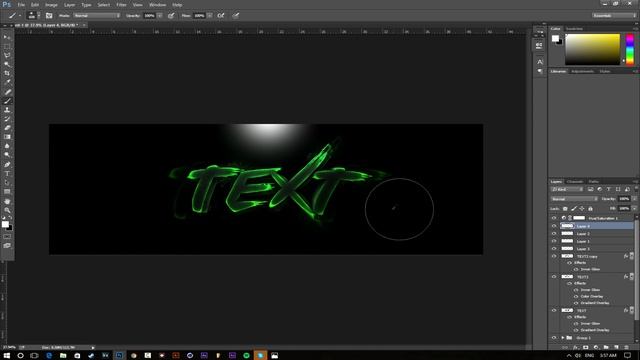Click the vertical hue spectrum slider
The height and width of the screenshot is (360, 640).
point(630,49)
